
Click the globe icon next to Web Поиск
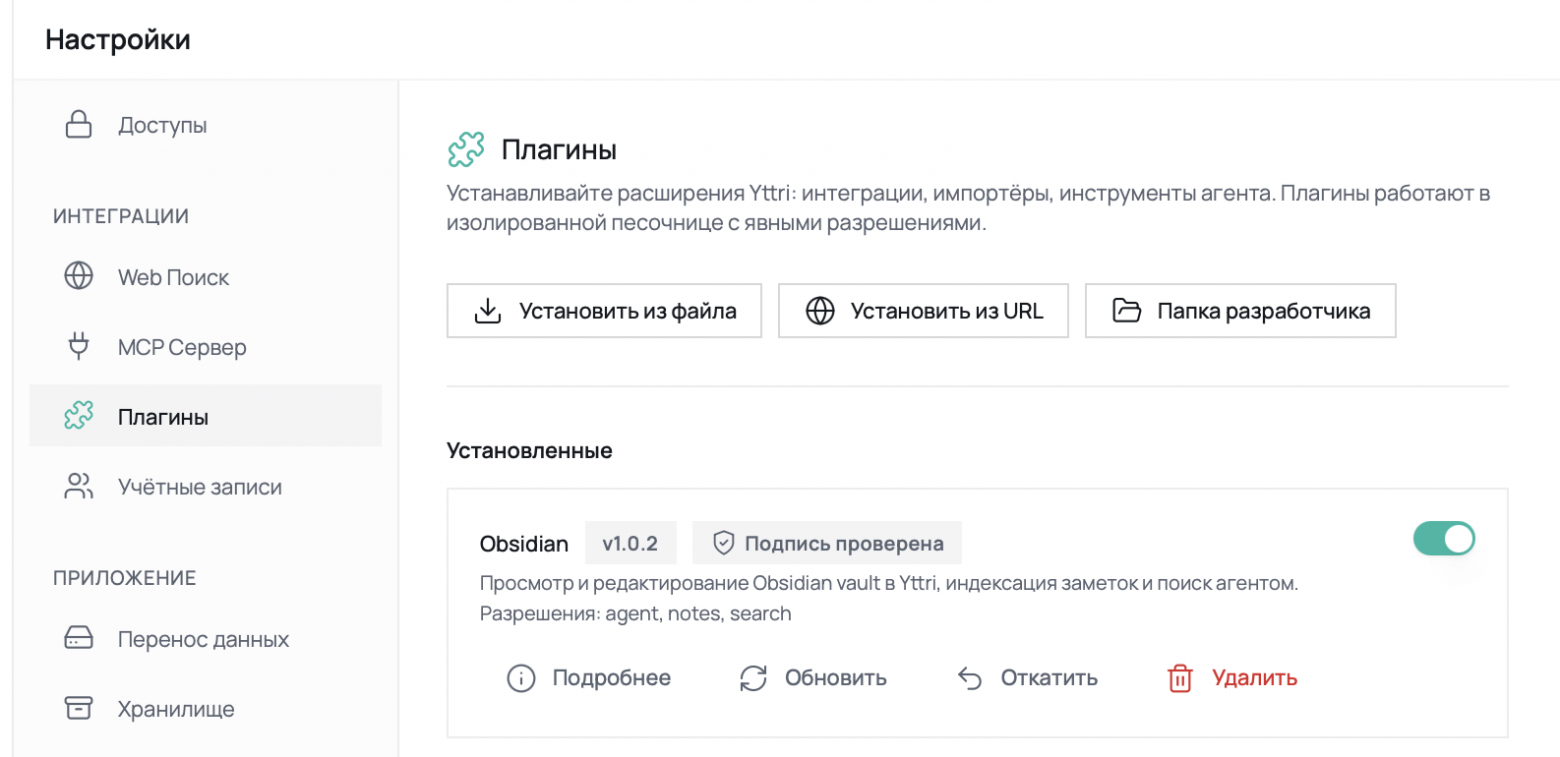pos(78,276)
